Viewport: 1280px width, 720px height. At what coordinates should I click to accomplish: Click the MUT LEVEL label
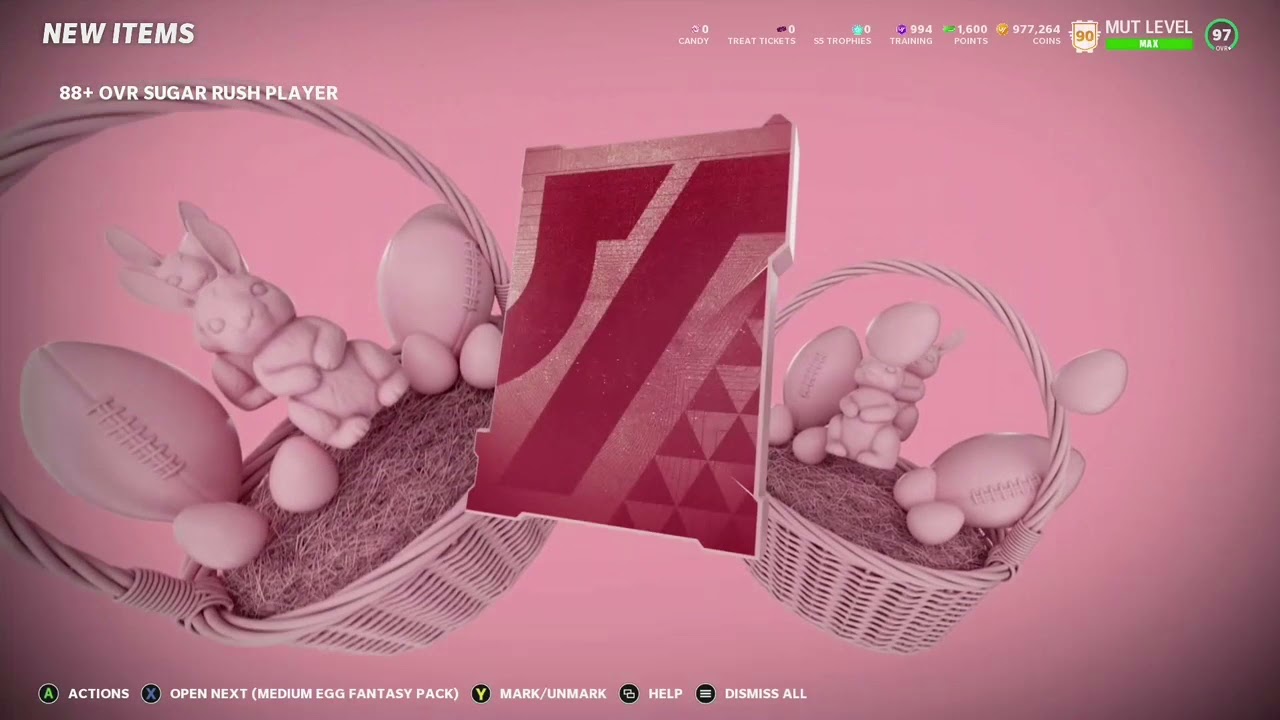click(1149, 28)
